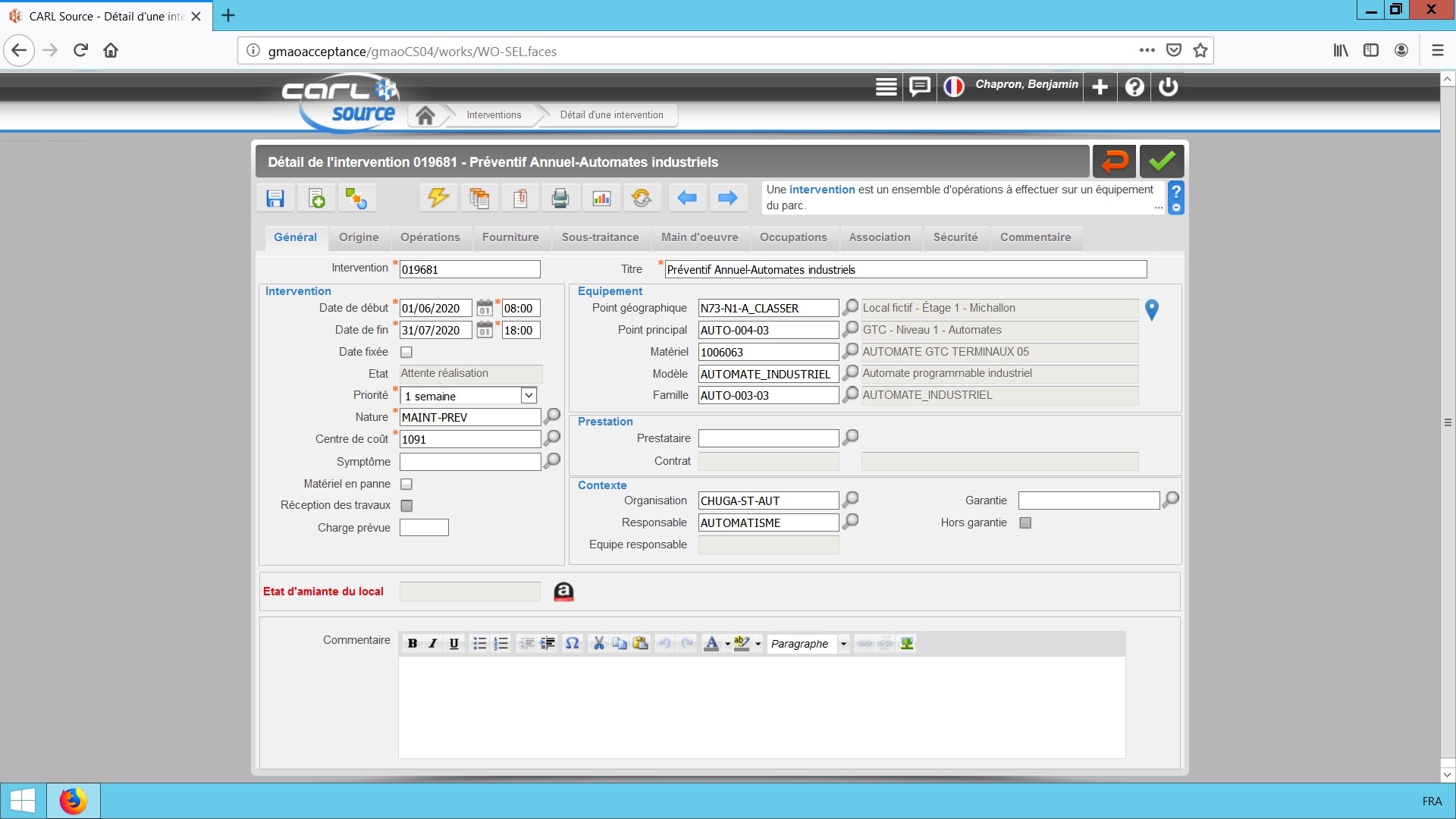Click the print intervention icon
This screenshot has width=1456, height=819.
(560, 198)
